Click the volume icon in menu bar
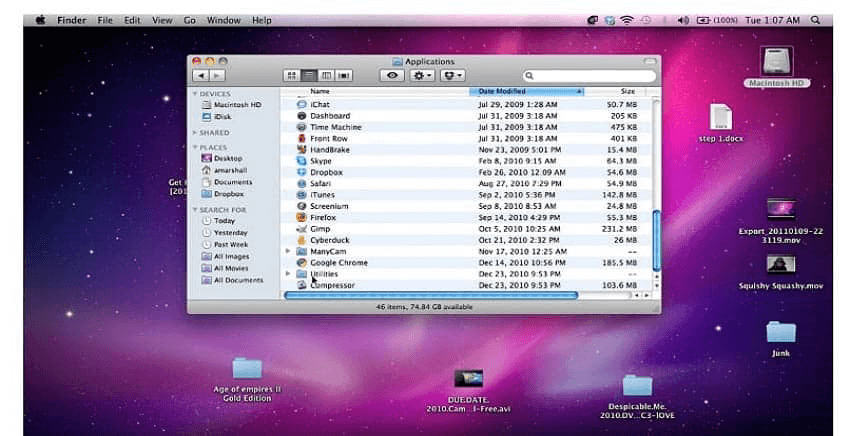 (x=683, y=20)
